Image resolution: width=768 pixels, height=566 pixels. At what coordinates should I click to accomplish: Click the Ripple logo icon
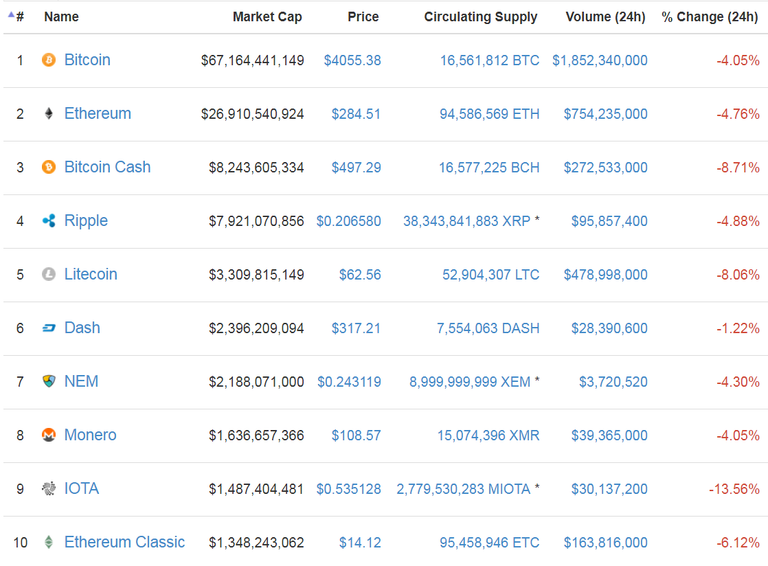pyautogui.click(x=49, y=221)
